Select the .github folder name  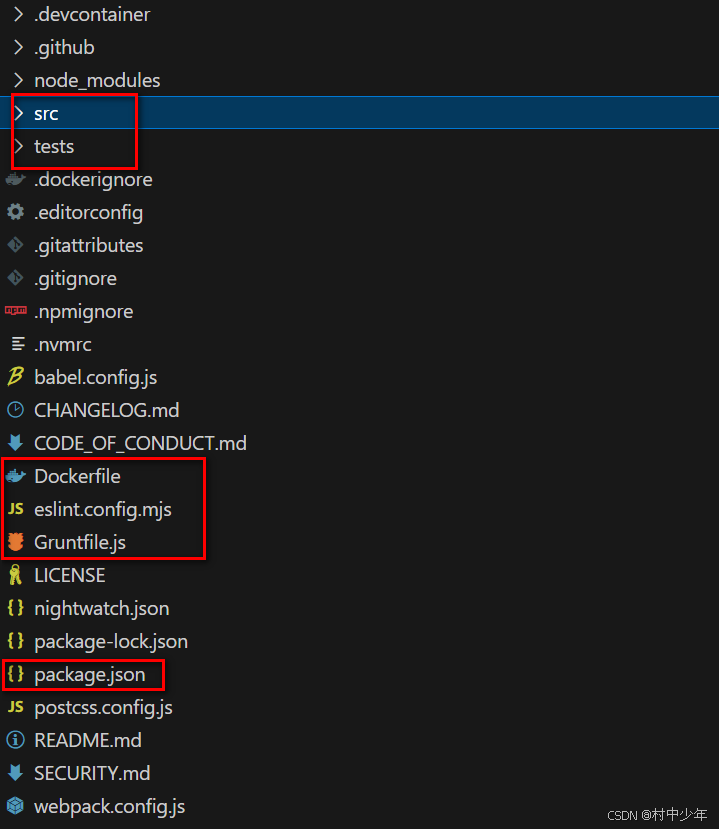[x=64, y=48]
